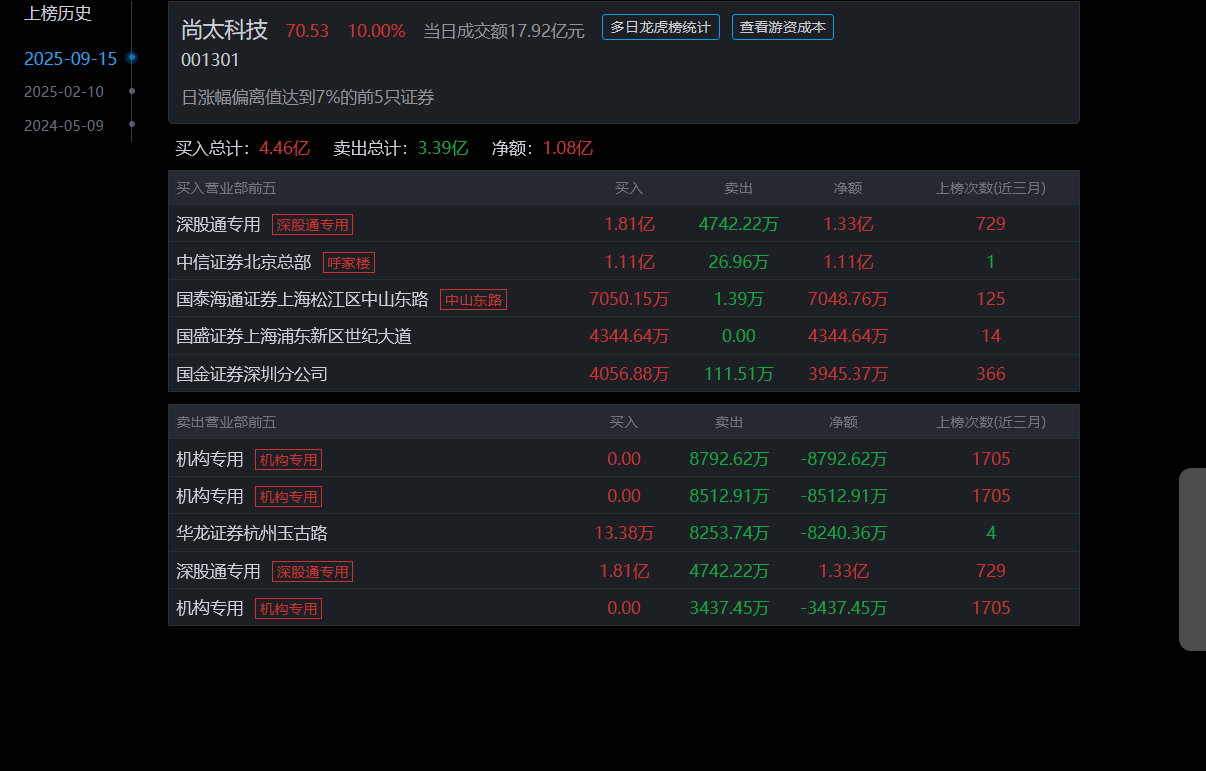Viewport: 1206px width, 771px height.
Task: Open 中信证券北京总部 broker row
Action: coord(624,261)
